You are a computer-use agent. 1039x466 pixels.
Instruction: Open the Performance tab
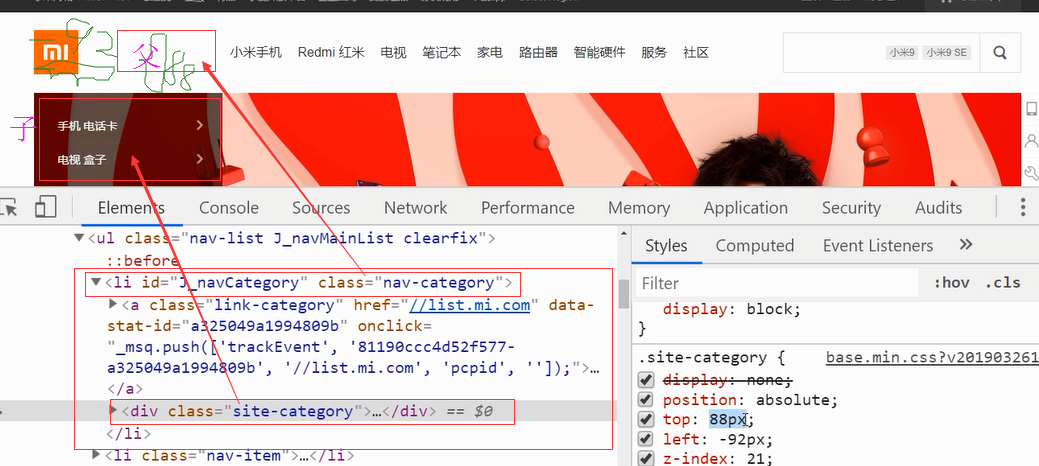coord(527,207)
